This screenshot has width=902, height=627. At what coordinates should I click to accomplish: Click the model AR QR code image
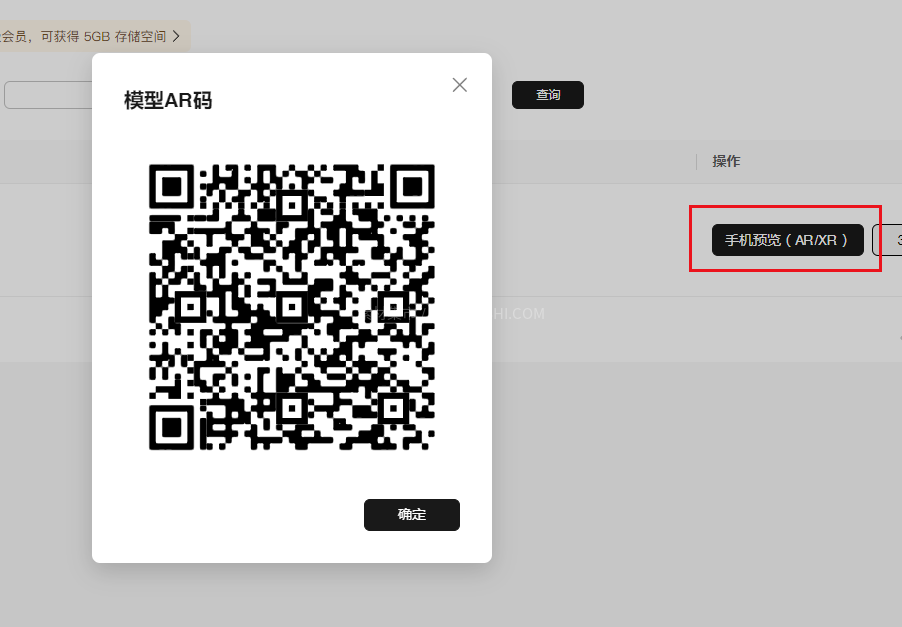pos(292,307)
